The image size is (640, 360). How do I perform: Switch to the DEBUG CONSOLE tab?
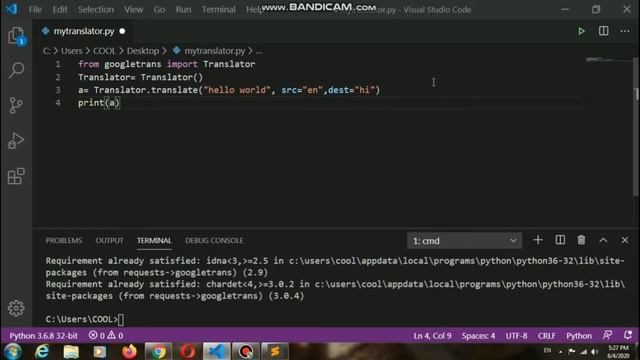[x=214, y=240]
